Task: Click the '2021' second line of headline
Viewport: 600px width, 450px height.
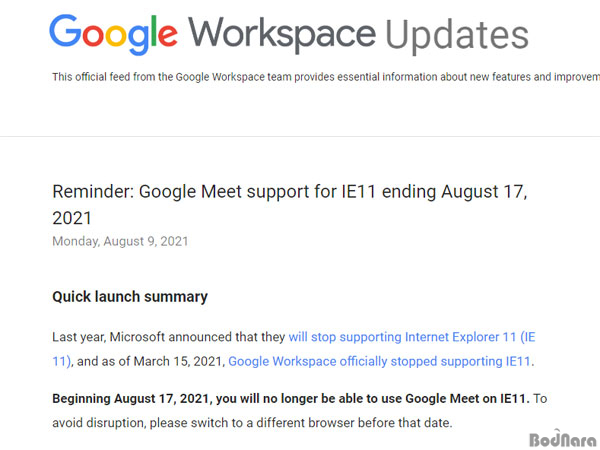Action: tap(72, 218)
